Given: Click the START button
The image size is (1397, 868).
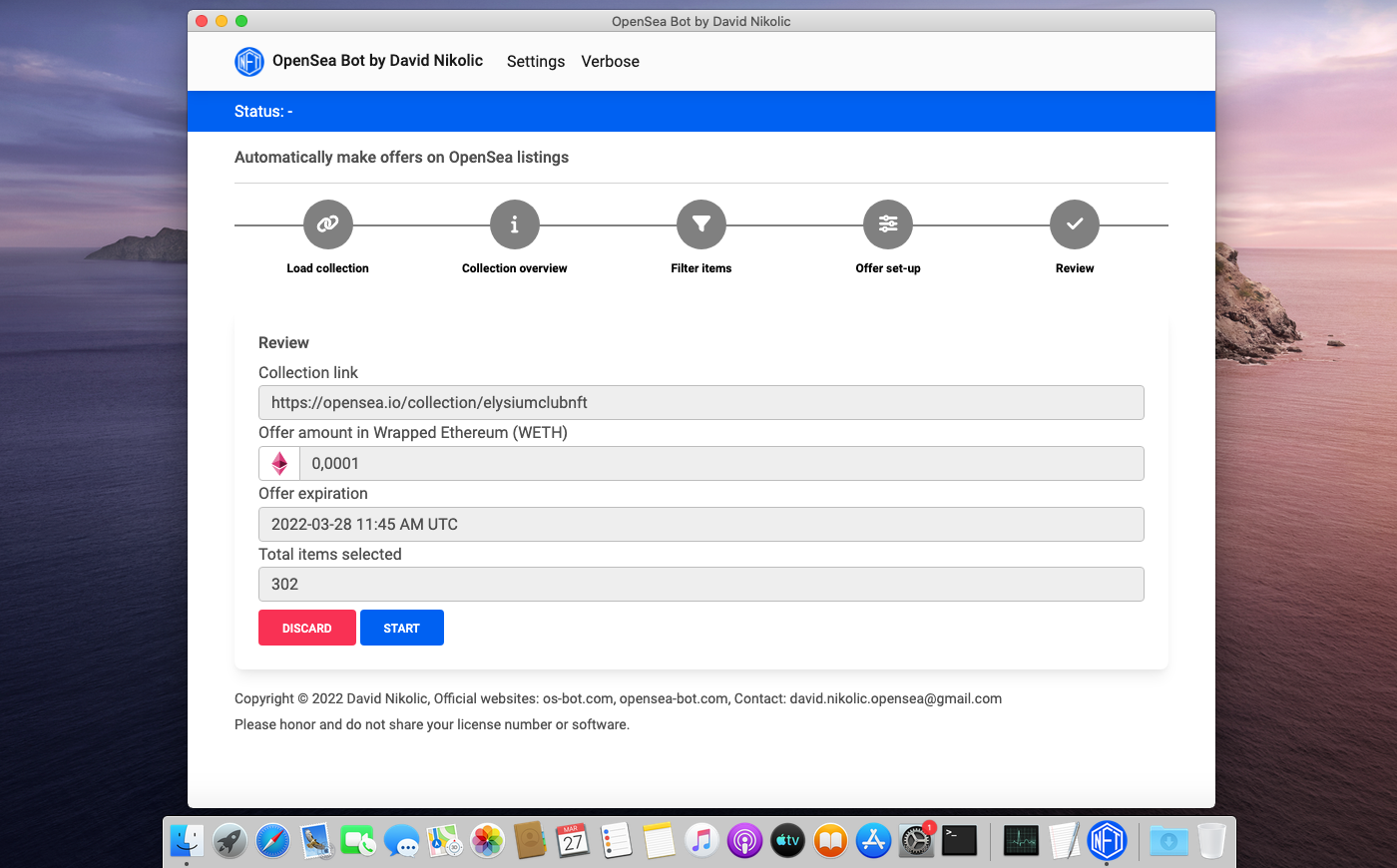Looking at the screenshot, I should 402,628.
